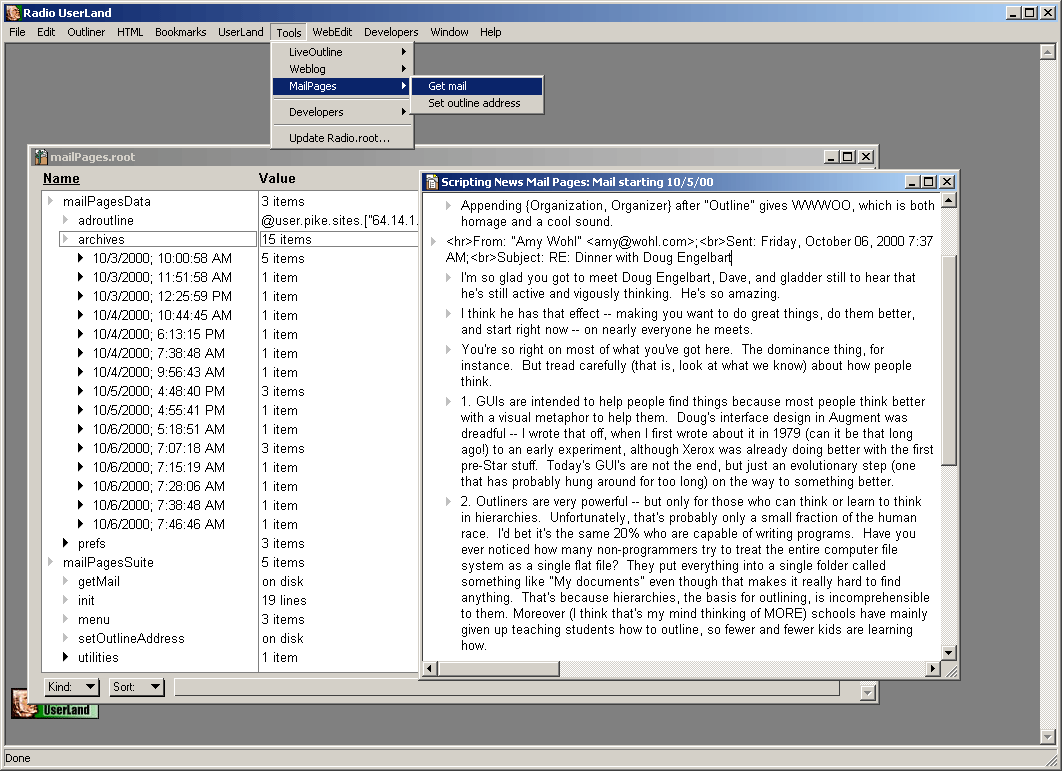Click Update Radio.root menu entry
Viewport: 1062px width, 771px height.
tap(339, 138)
